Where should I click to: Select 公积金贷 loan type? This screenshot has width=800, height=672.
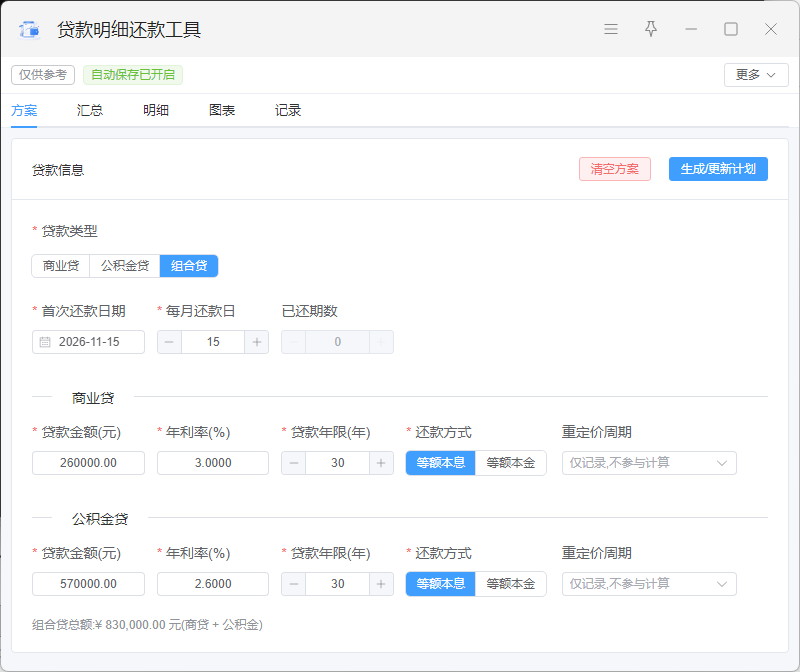(125, 266)
